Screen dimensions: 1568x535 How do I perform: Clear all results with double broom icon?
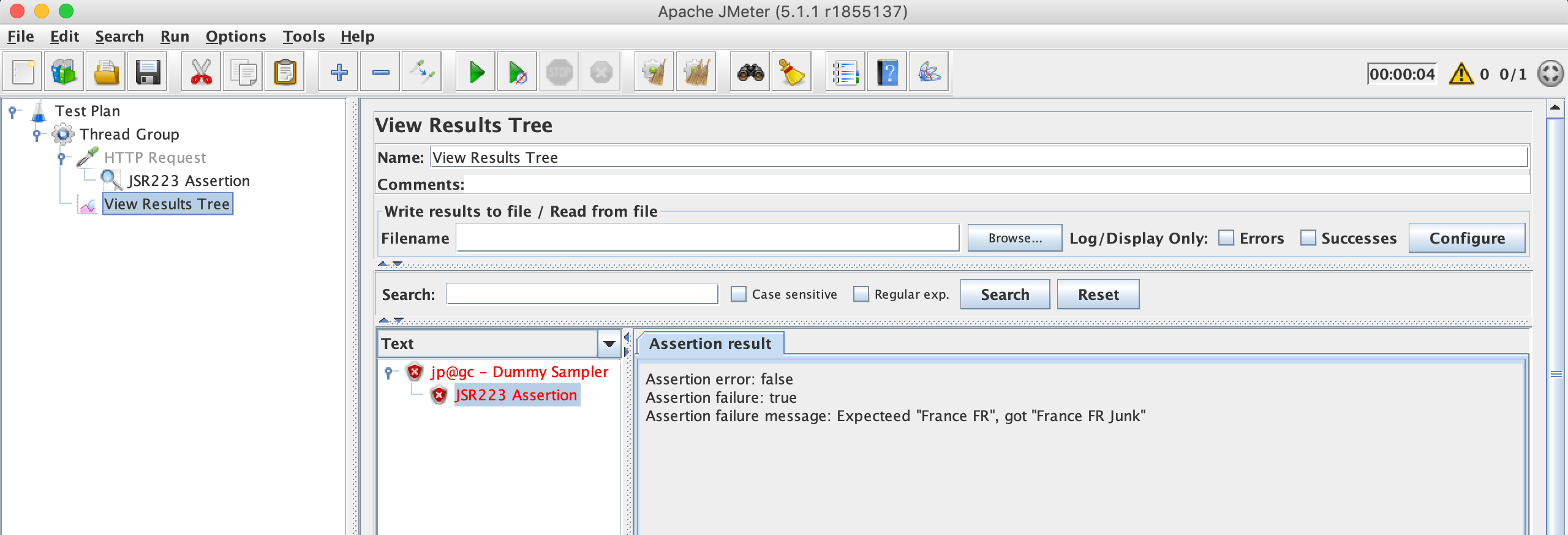coord(696,73)
